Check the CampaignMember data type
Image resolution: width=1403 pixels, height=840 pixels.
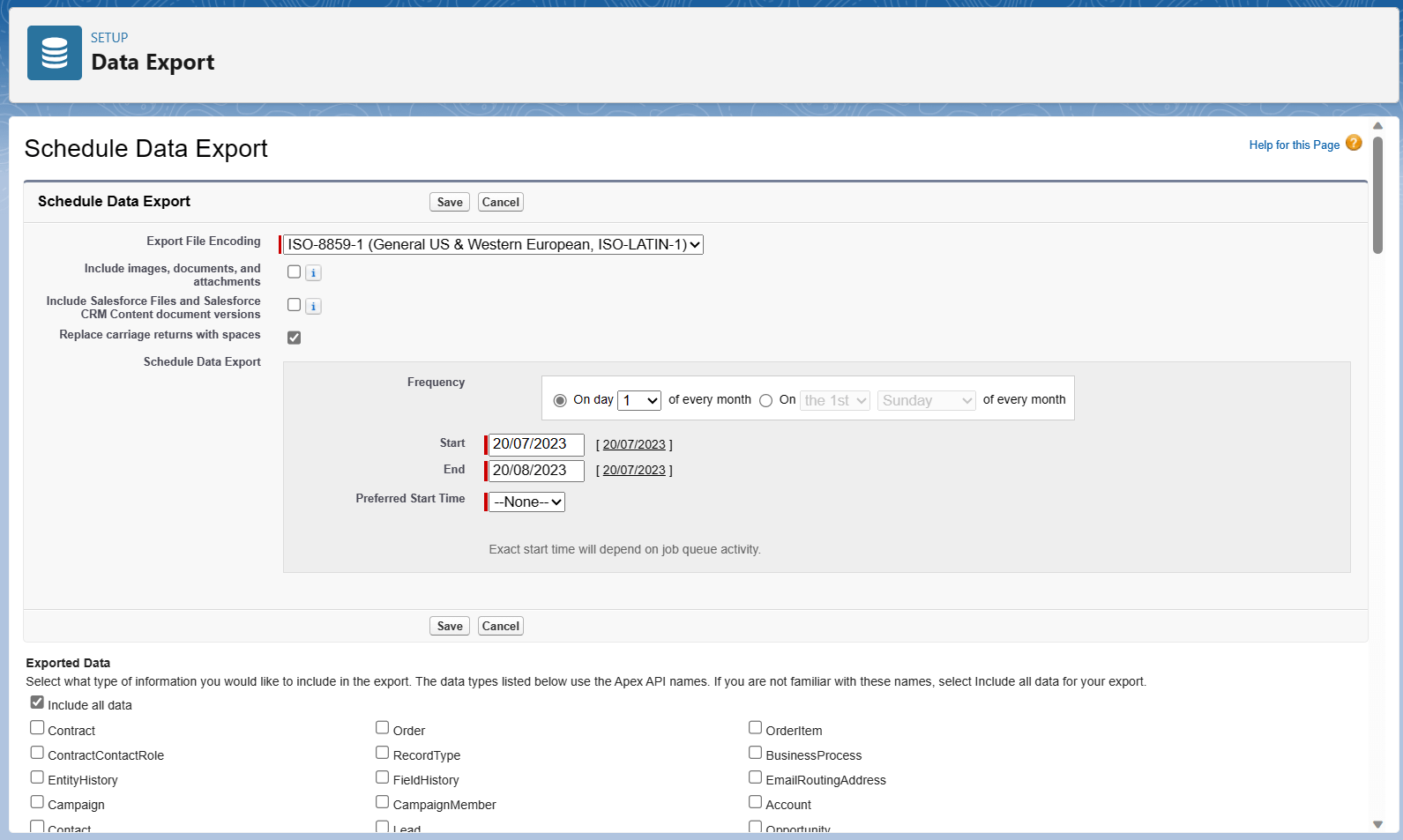(383, 802)
